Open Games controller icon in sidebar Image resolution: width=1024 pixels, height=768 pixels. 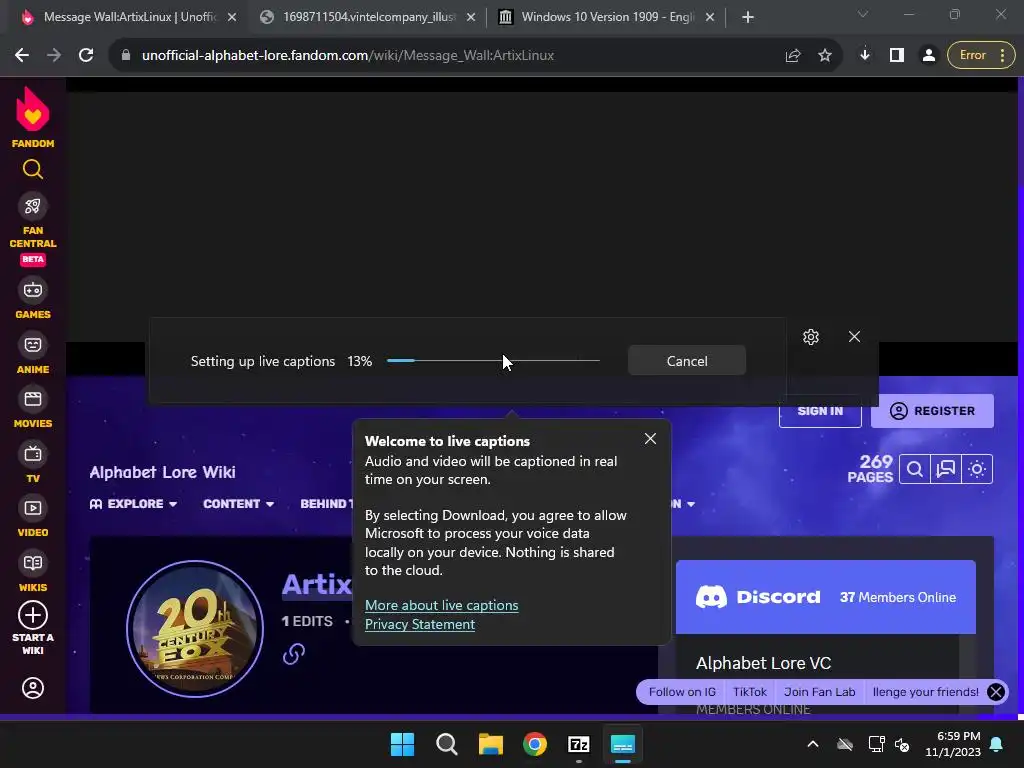pos(33,290)
